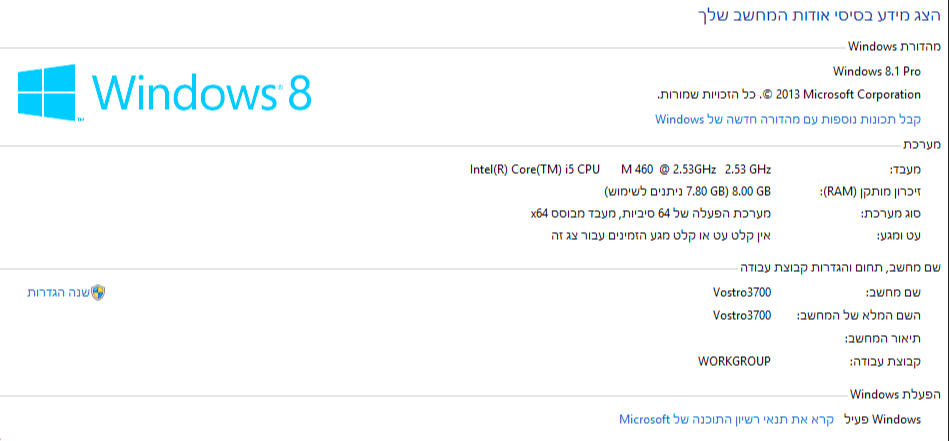
Task: Click Vostro3700 next to השם המלא label
Action: 742,315
